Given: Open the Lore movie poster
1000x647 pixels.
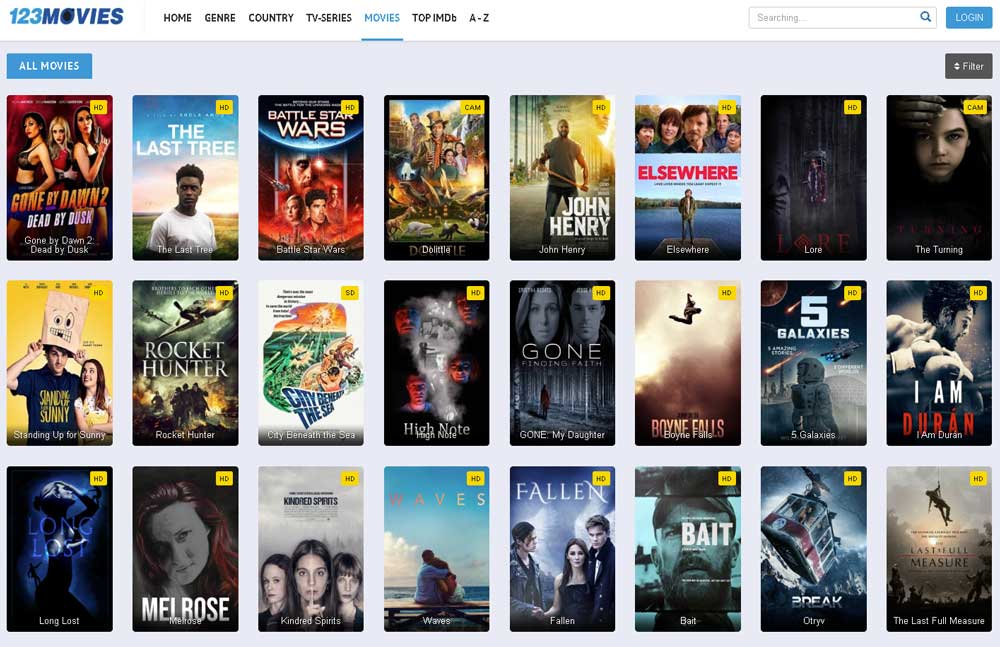Looking at the screenshot, I should coord(813,177).
